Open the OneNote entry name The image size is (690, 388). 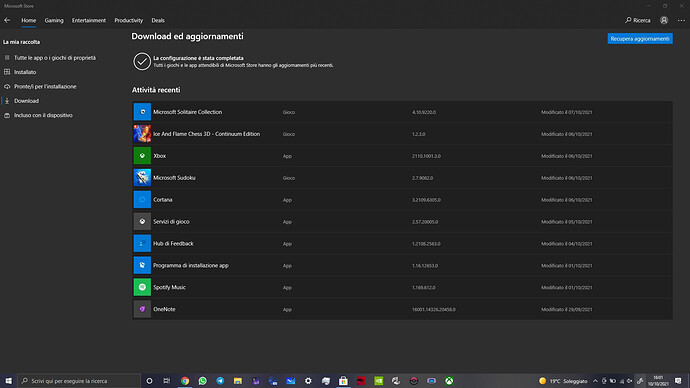(x=164, y=309)
